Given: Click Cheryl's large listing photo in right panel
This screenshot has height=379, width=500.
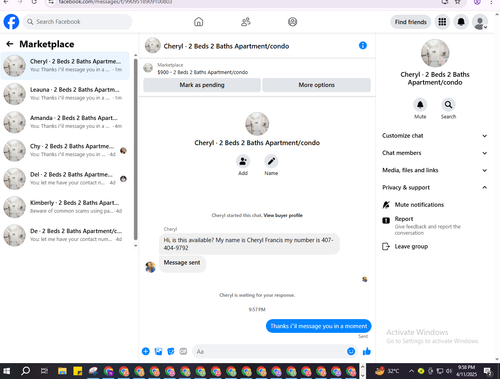Looking at the screenshot, I should click(x=435, y=53).
